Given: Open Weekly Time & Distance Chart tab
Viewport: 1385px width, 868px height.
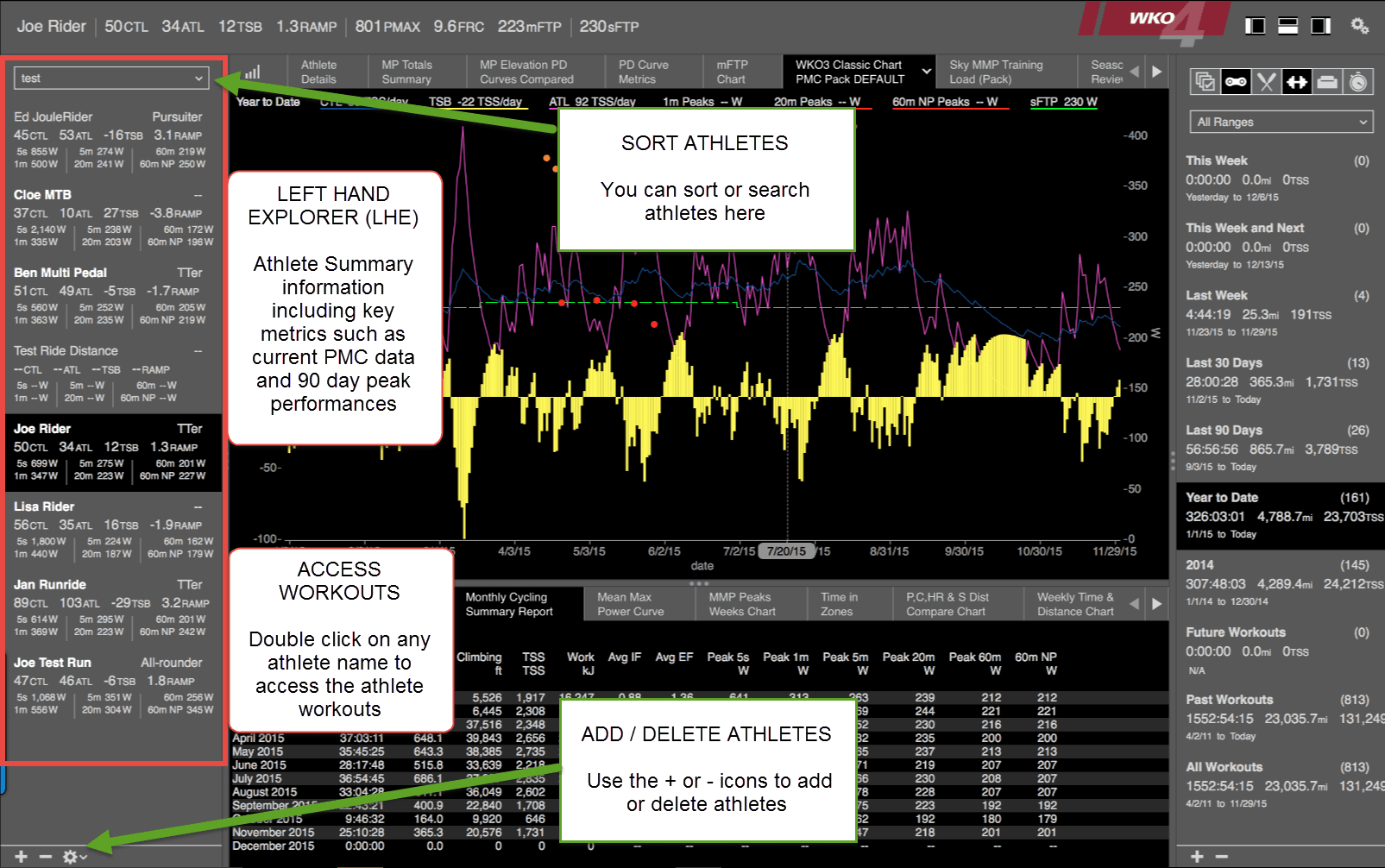Looking at the screenshot, I should pos(1075,604).
